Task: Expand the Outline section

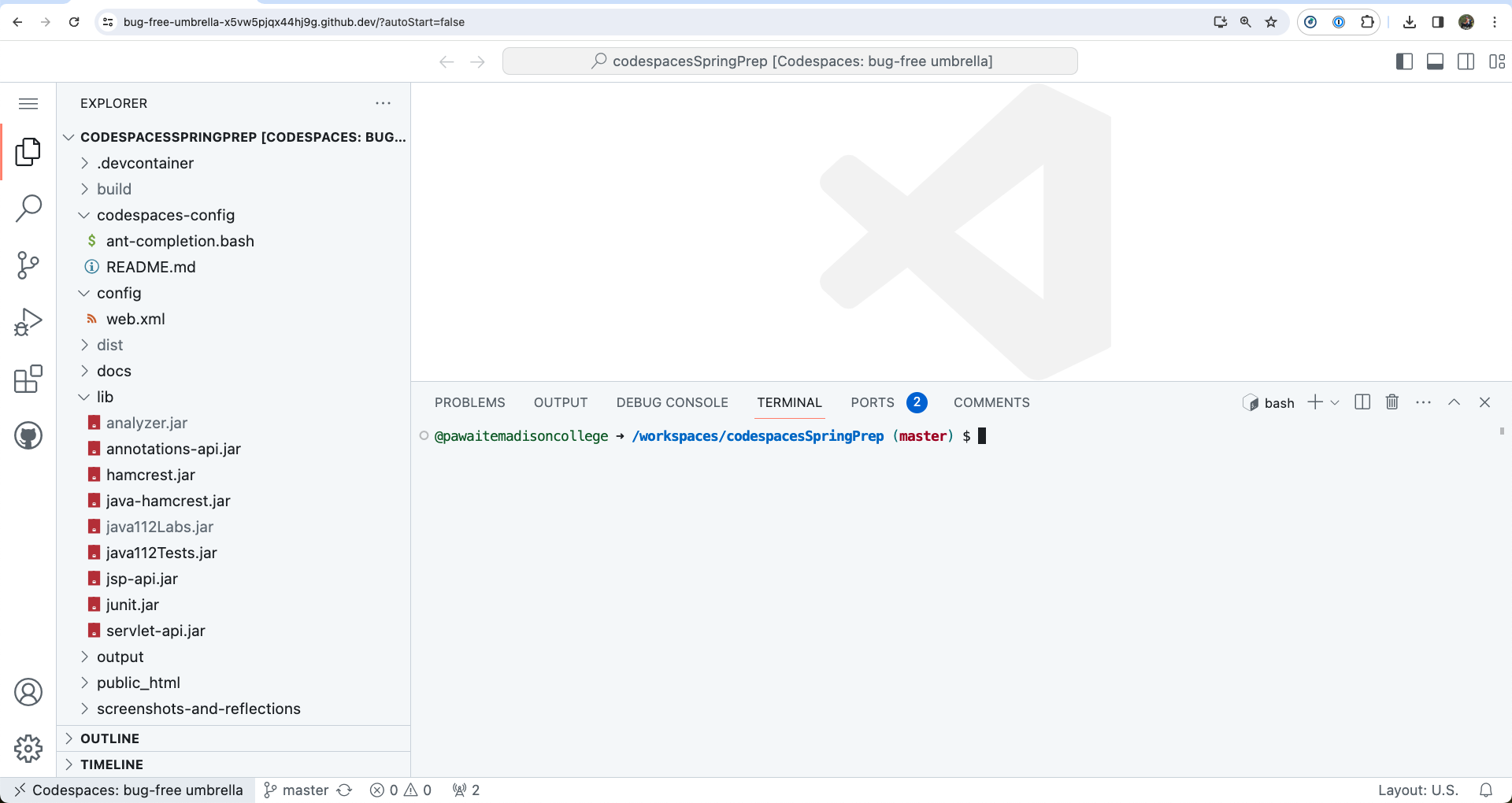Action: click(x=234, y=738)
